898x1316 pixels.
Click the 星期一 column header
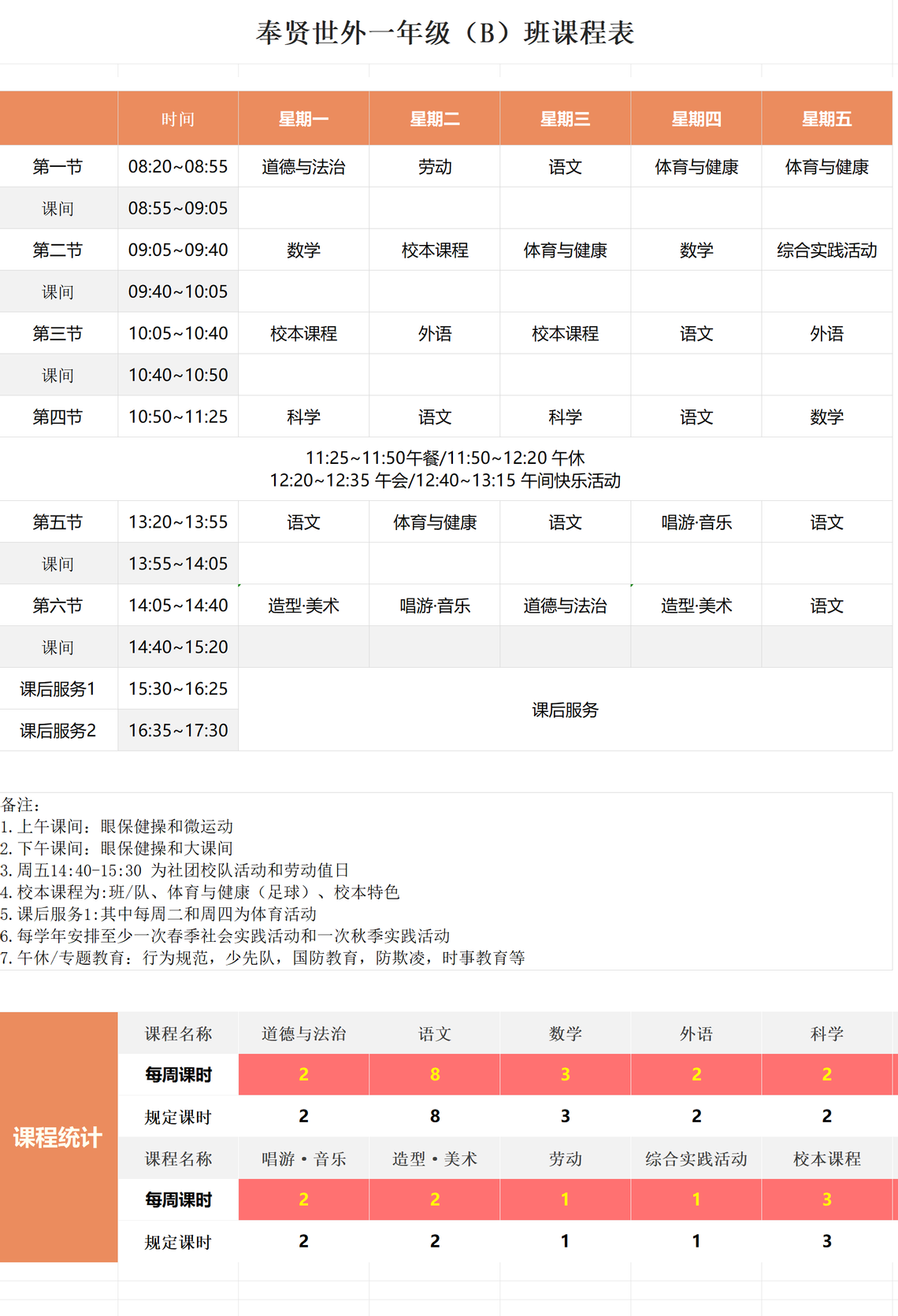pyautogui.click(x=303, y=119)
